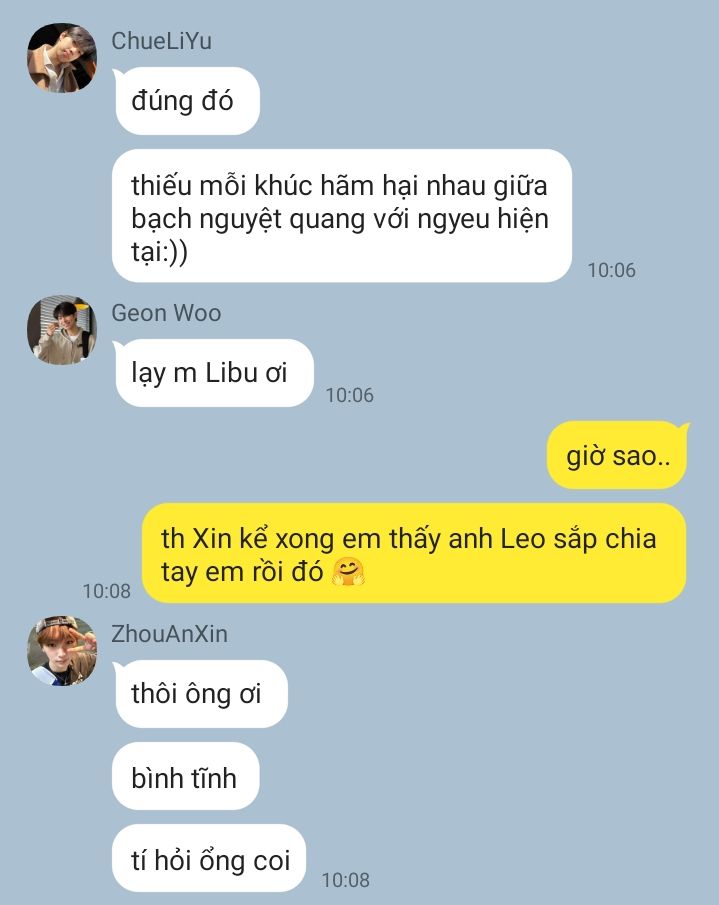Image resolution: width=719 pixels, height=905 pixels.
Task: Tap Geon Woo's avatar photo
Action: [62, 330]
